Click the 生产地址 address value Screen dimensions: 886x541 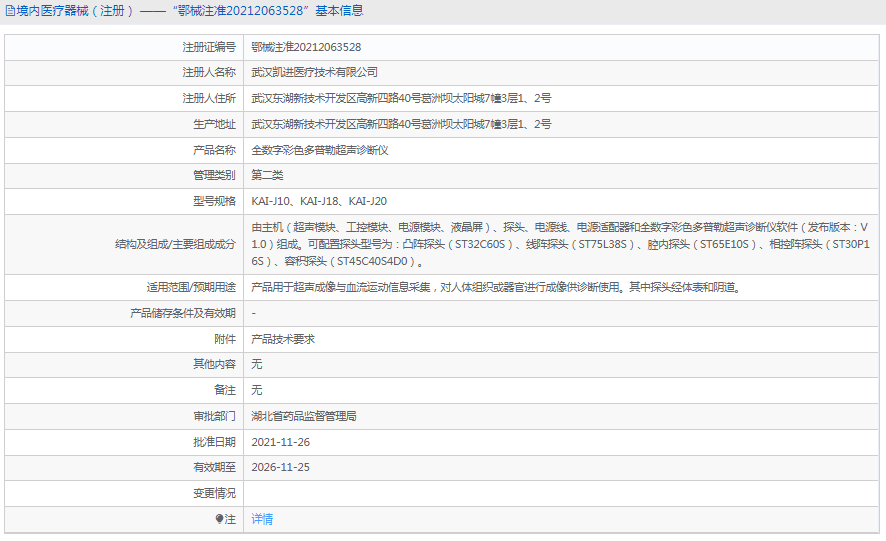tap(401, 124)
